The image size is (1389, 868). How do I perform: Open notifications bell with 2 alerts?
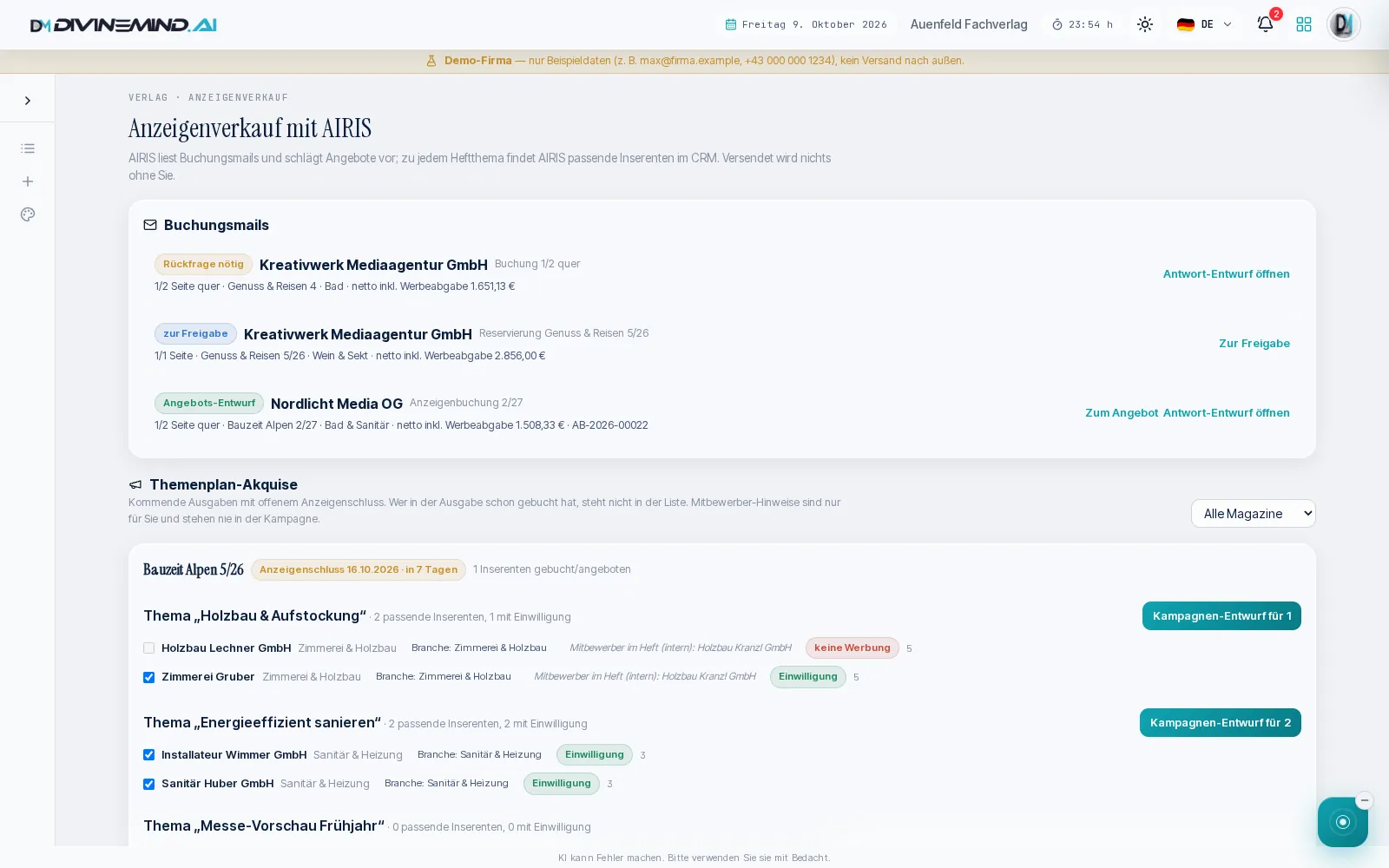tap(1266, 24)
